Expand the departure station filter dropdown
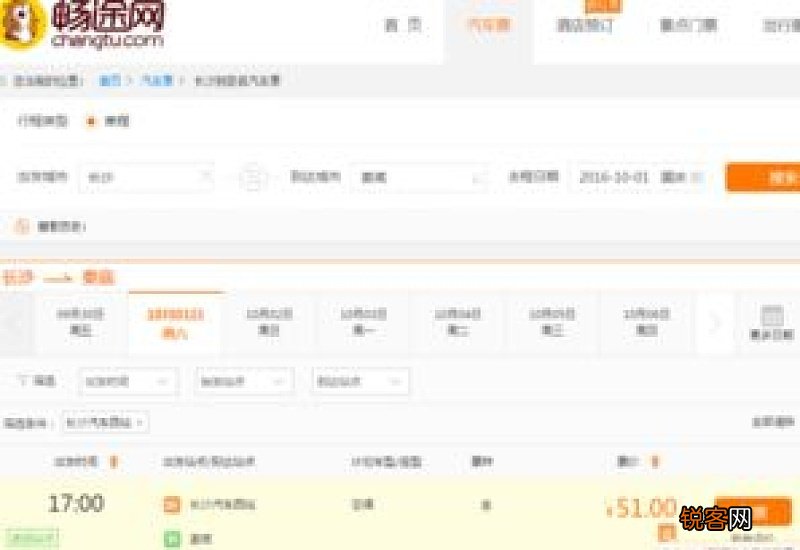Screen dimensions: 800x550 pyautogui.click(x=244, y=382)
